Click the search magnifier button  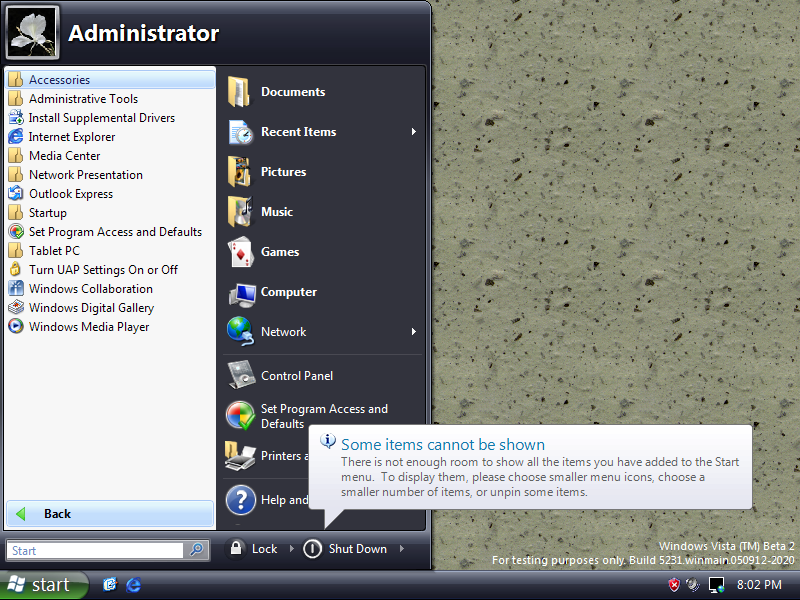pyautogui.click(x=196, y=549)
